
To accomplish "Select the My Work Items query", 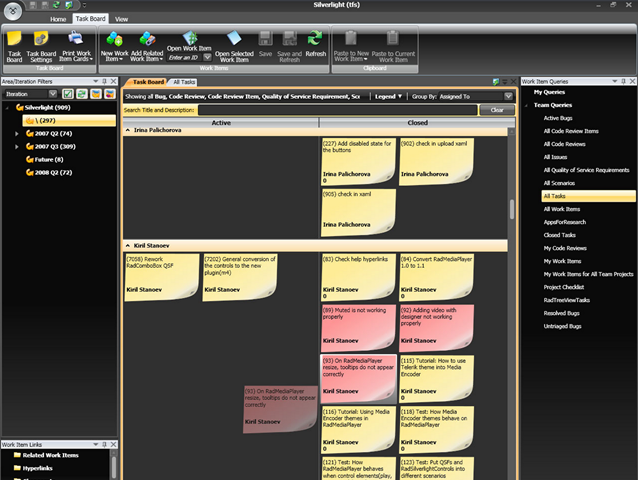I will (x=562, y=261).
